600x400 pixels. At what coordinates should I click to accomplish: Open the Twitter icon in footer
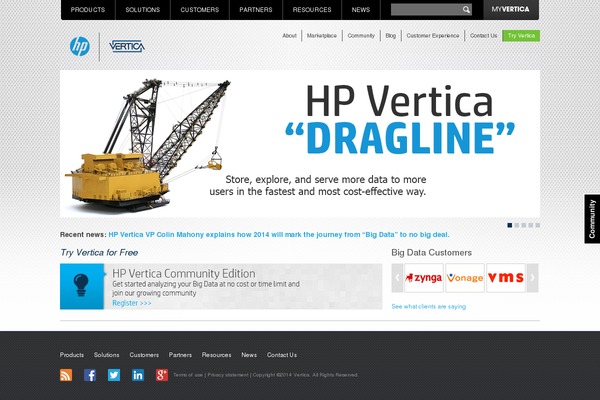[114, 375]
